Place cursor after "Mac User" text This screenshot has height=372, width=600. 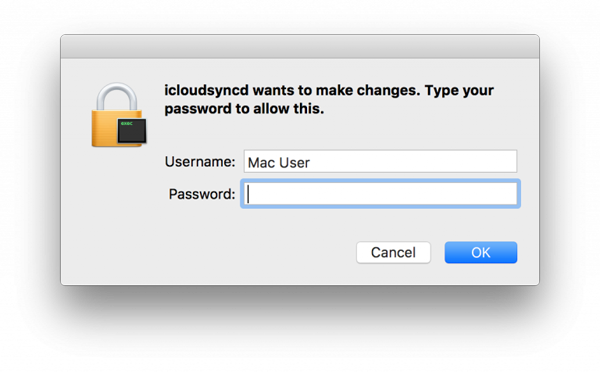(x=311, y=163)
